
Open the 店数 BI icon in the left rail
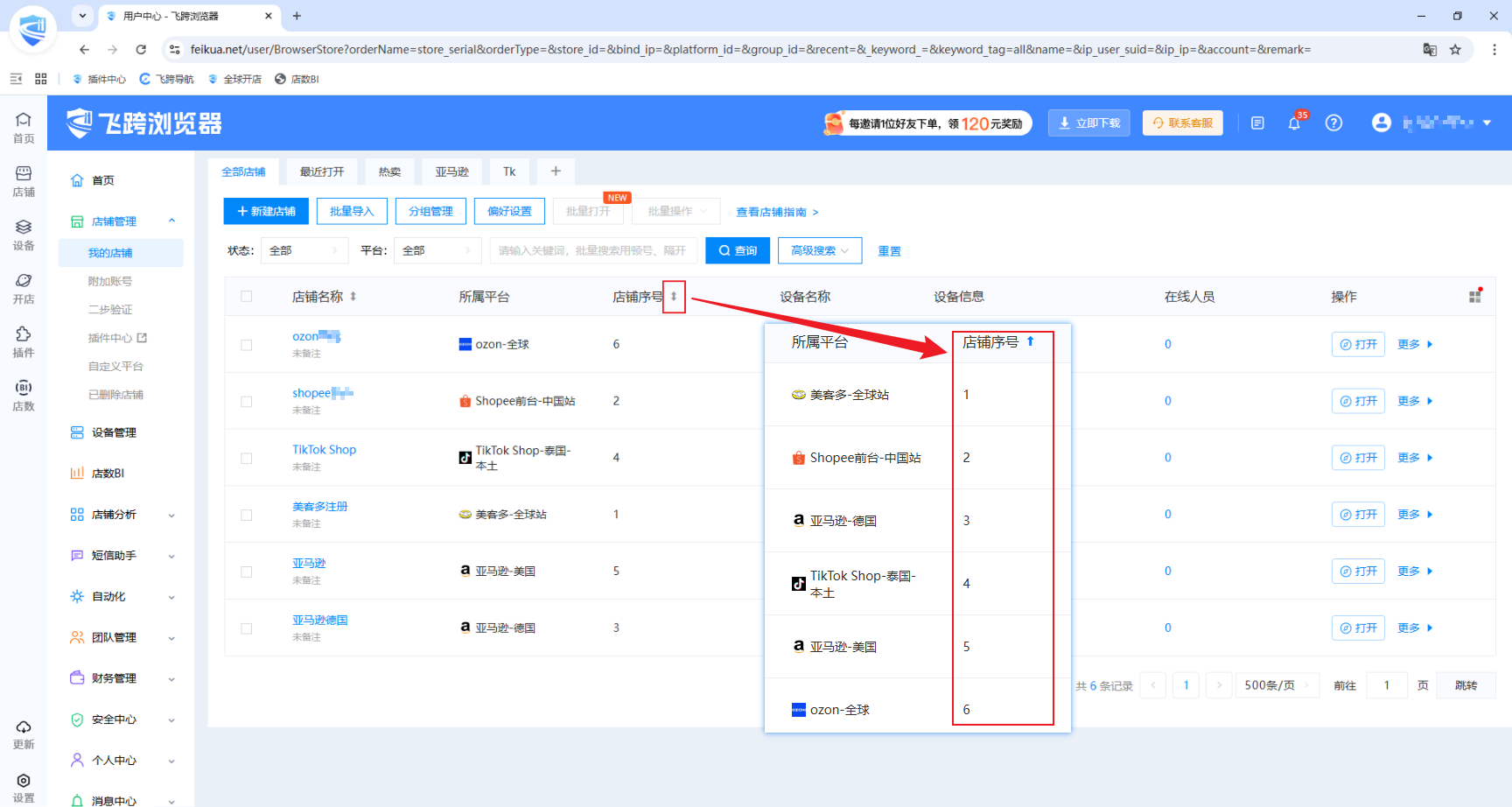click(24, 395)
